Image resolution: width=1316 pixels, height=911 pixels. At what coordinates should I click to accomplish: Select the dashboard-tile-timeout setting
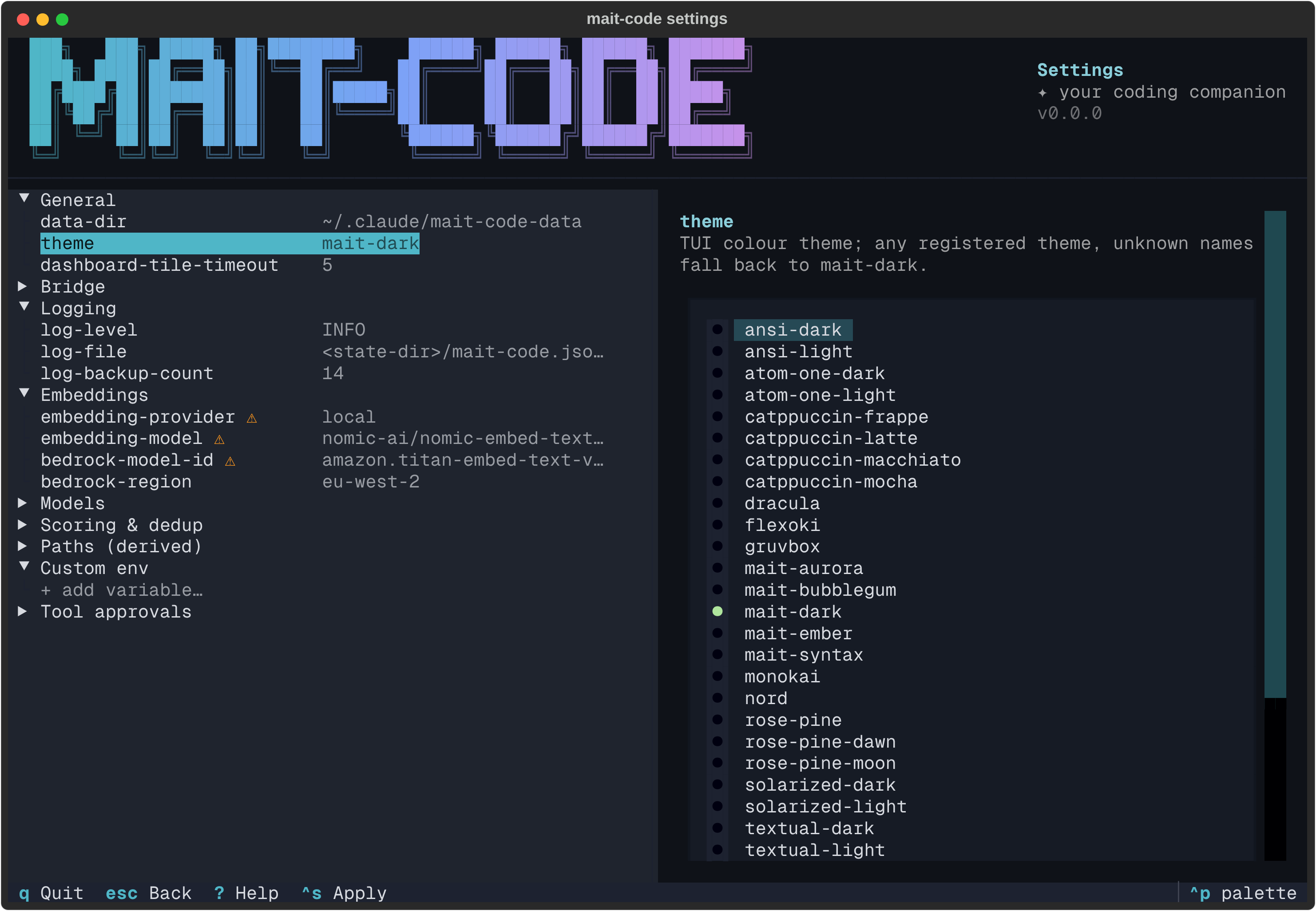point(186,265)
